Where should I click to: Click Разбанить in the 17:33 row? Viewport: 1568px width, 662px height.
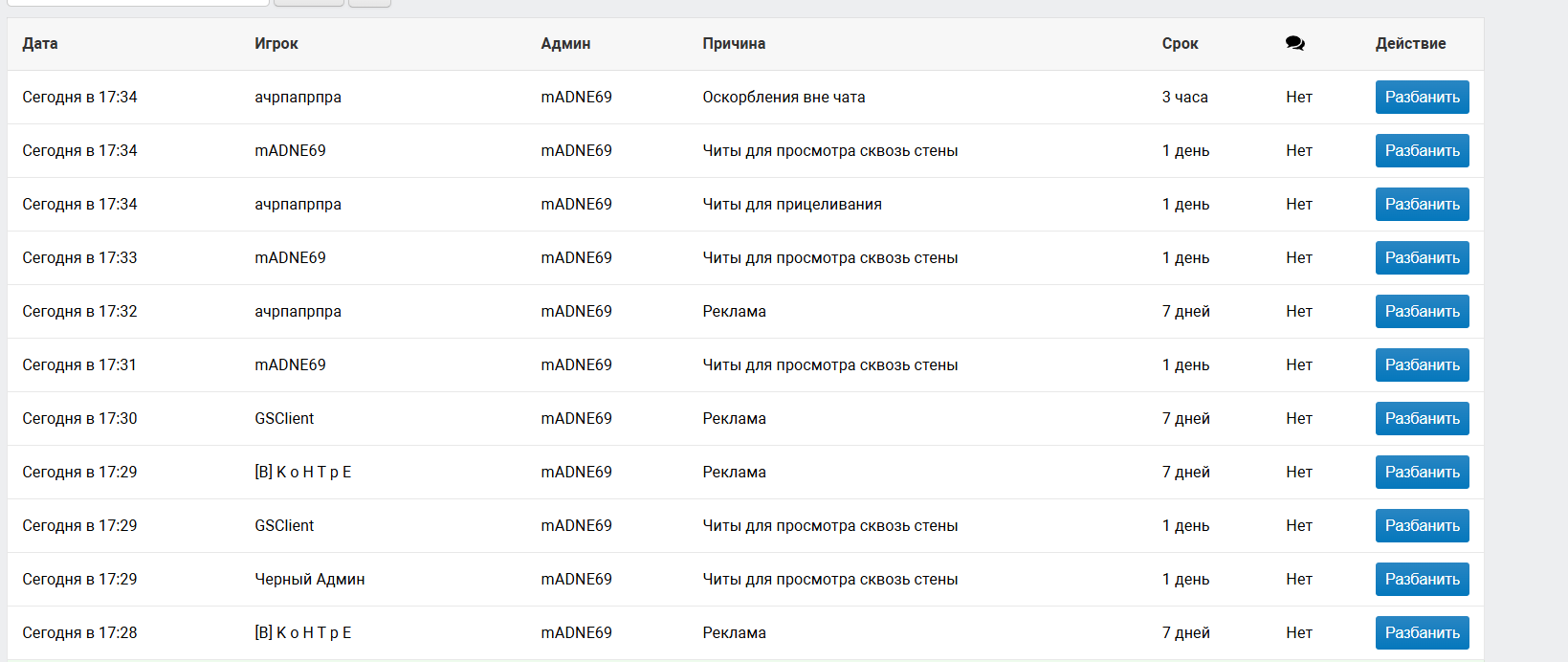click(x=1422, y=257)
